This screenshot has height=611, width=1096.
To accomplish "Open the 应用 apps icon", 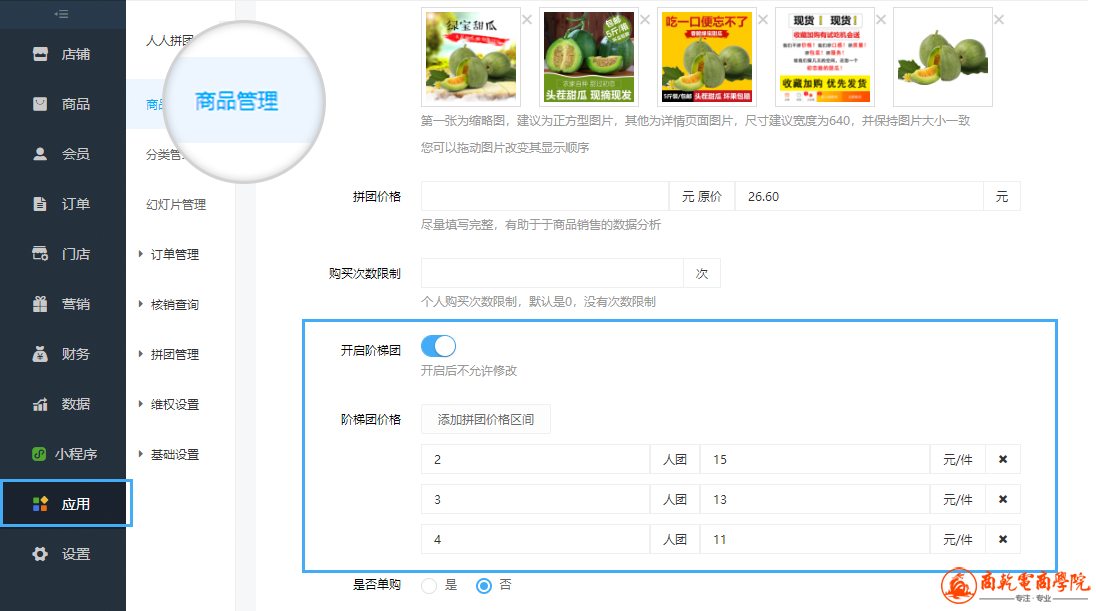I will [41, 504].
